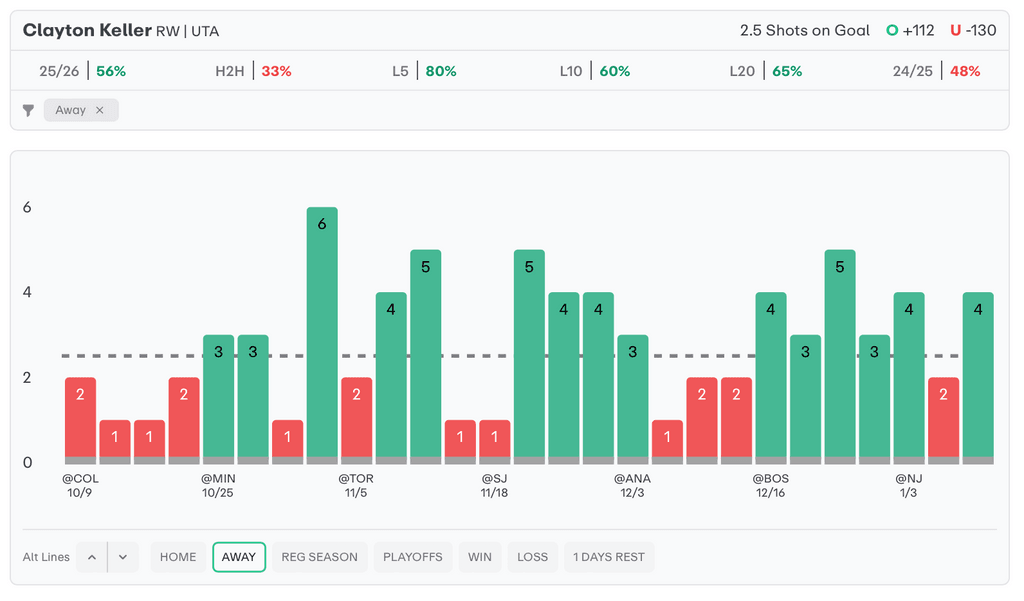Select the 1 DAYS REST filter
1024x601 pixels.
pos(609,557)
